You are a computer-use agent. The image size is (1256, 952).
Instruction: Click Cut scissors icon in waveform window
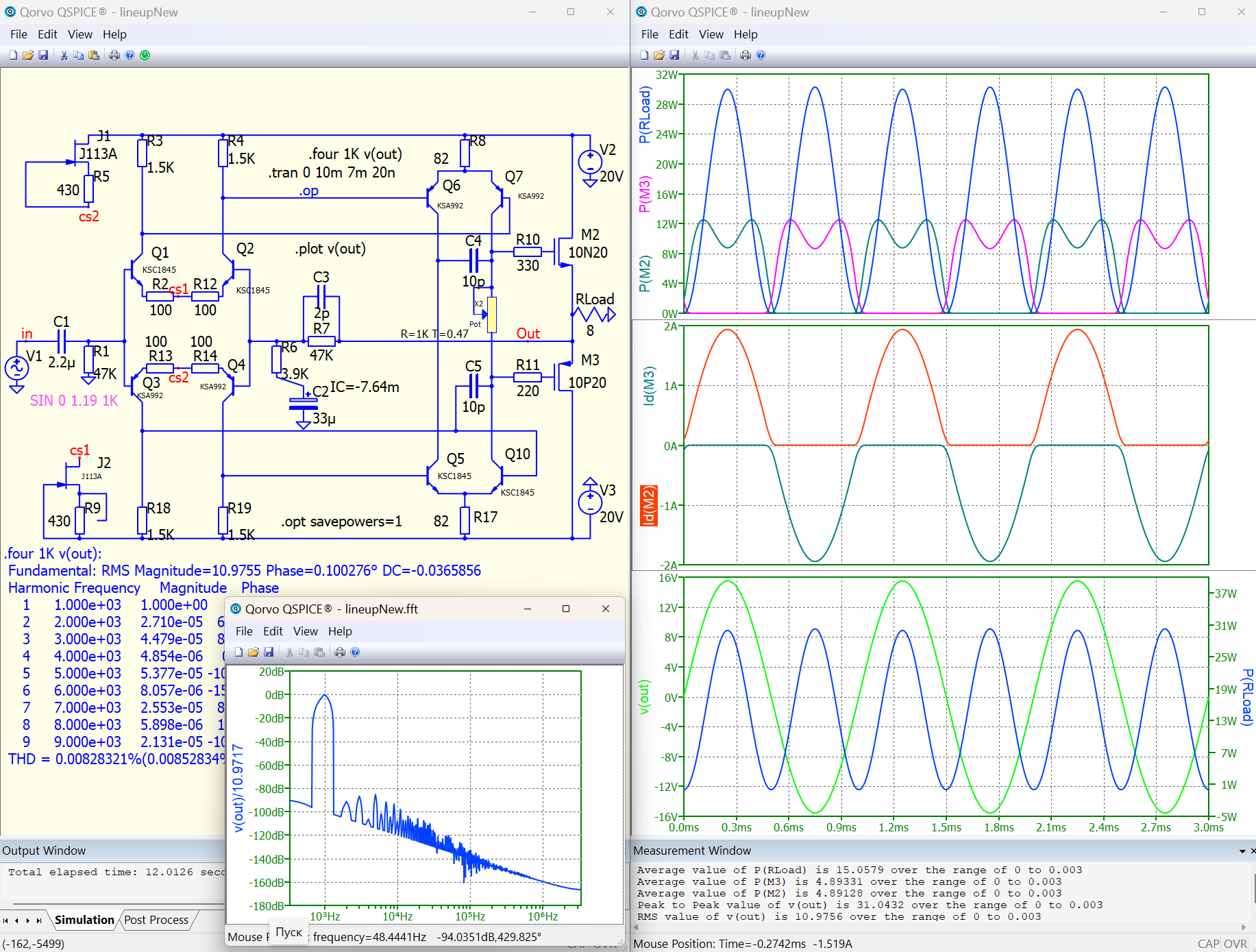point(695,56)
